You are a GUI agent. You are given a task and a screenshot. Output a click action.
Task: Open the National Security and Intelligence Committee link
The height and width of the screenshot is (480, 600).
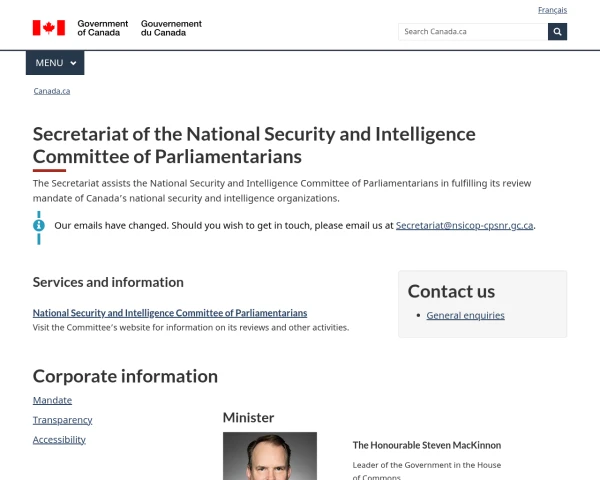tap(170, 313)
